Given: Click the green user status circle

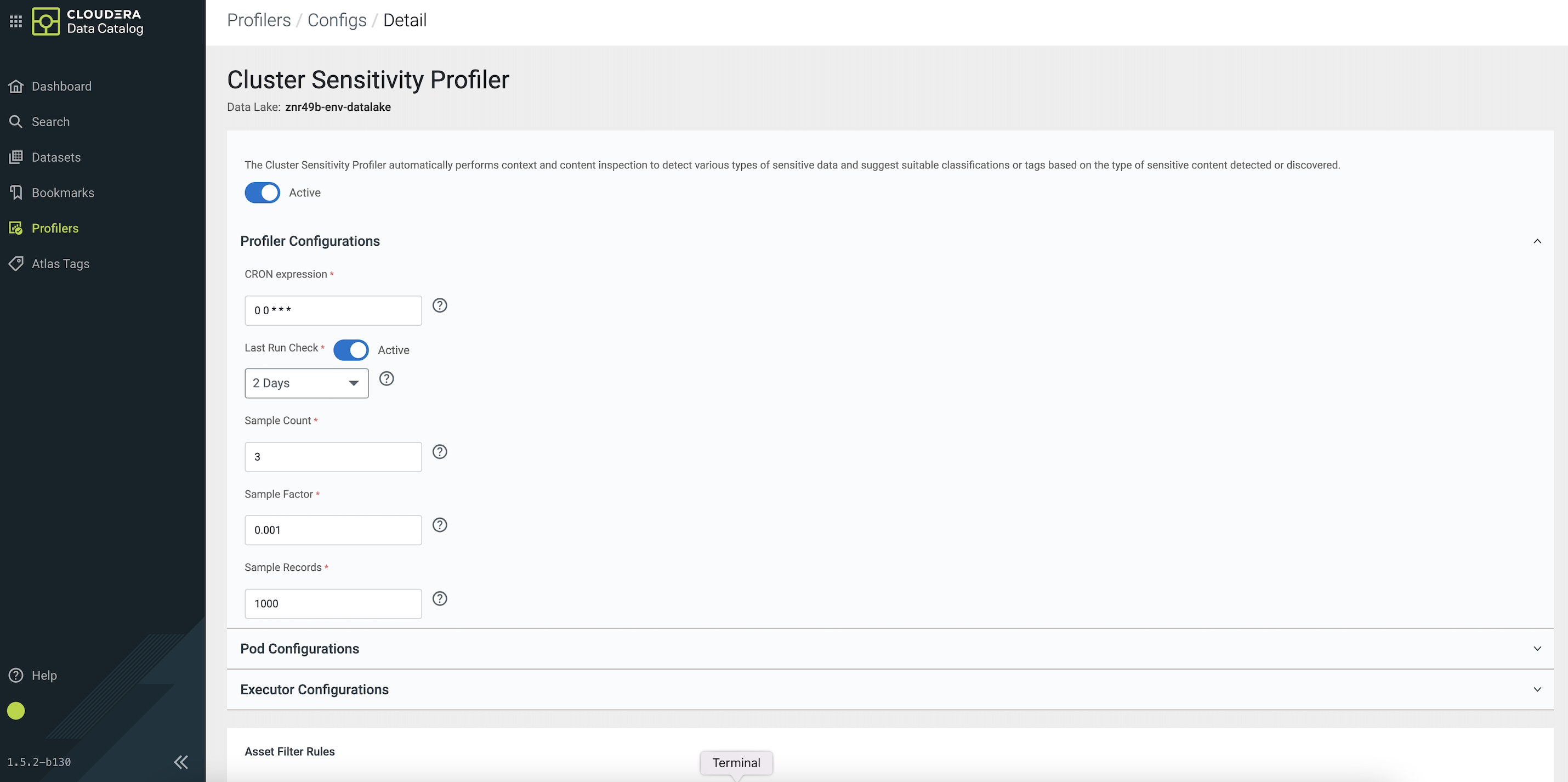Looking at the screenshot, I should coord(16,711).
